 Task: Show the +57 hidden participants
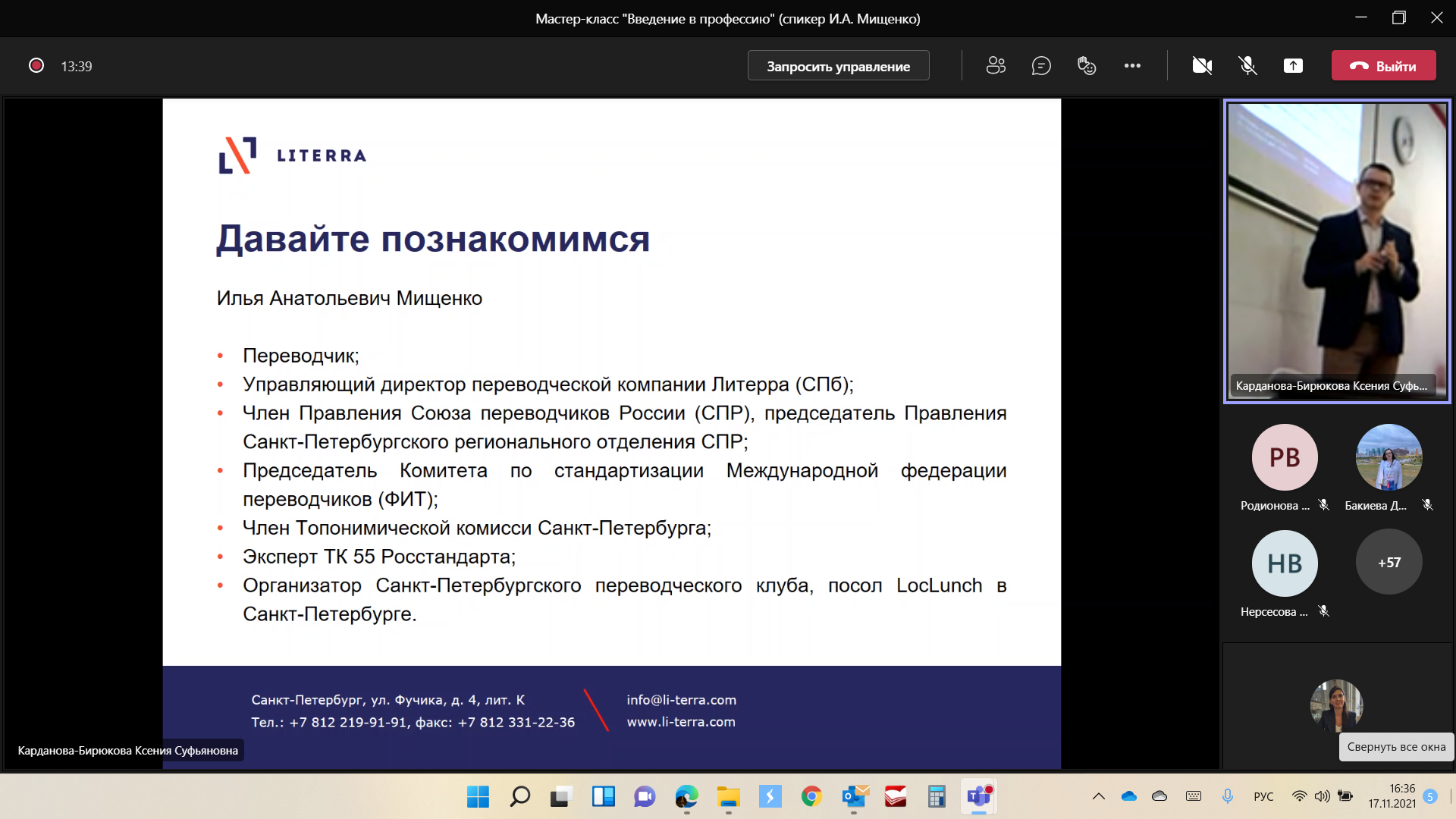1389,562
